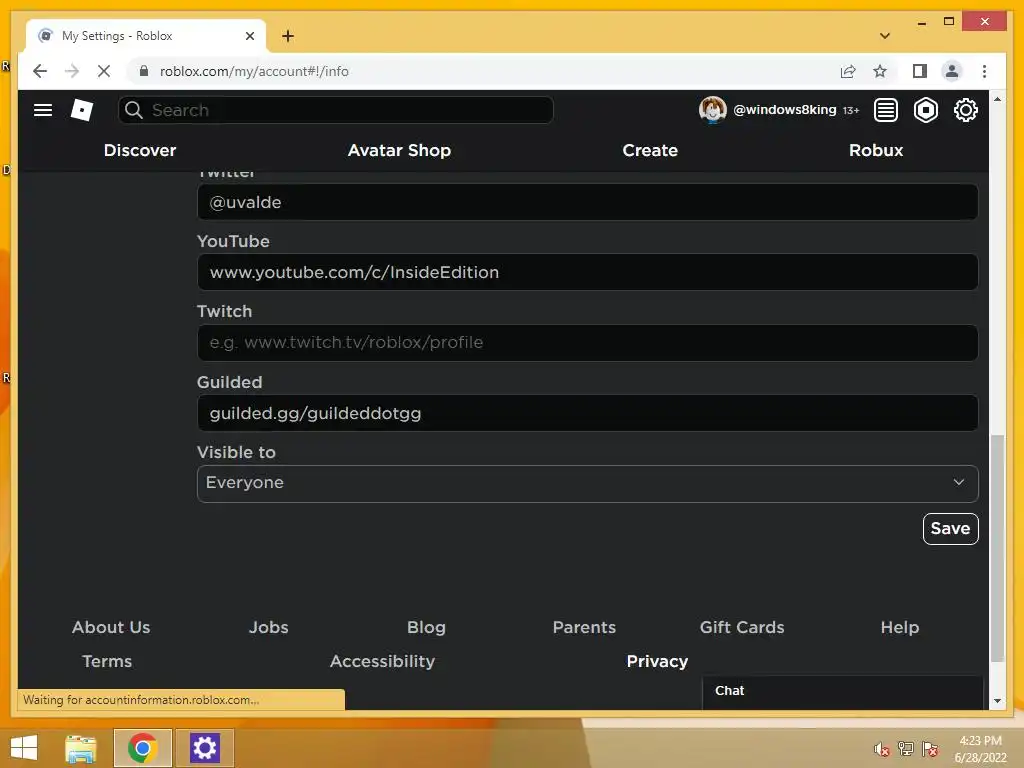Open the Parents footer link
1024x768 pixels.
(584, 627)
